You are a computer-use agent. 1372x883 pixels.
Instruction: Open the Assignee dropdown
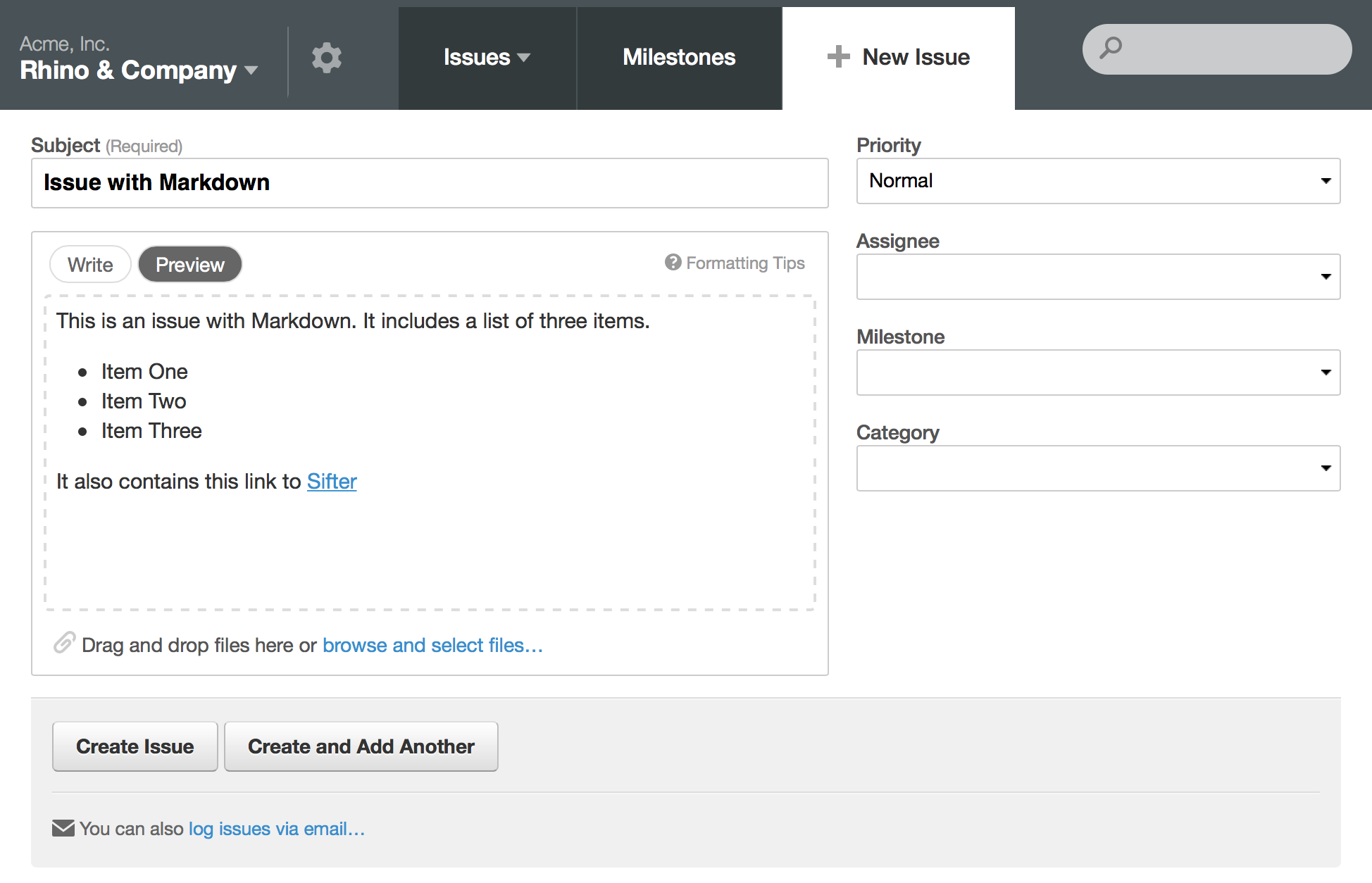coord(1098,277)
